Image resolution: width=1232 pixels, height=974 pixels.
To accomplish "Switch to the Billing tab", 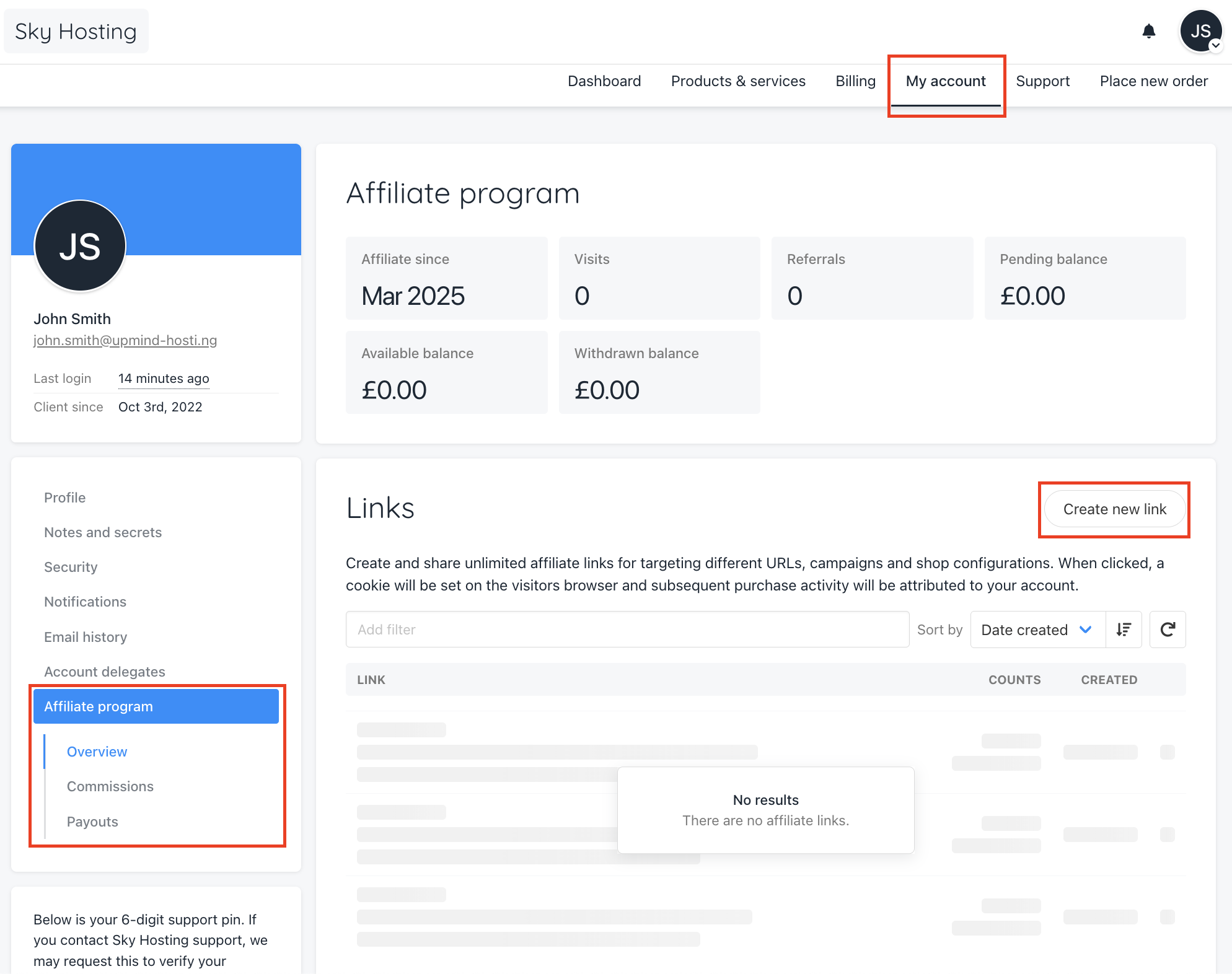I will coord(855,81).
